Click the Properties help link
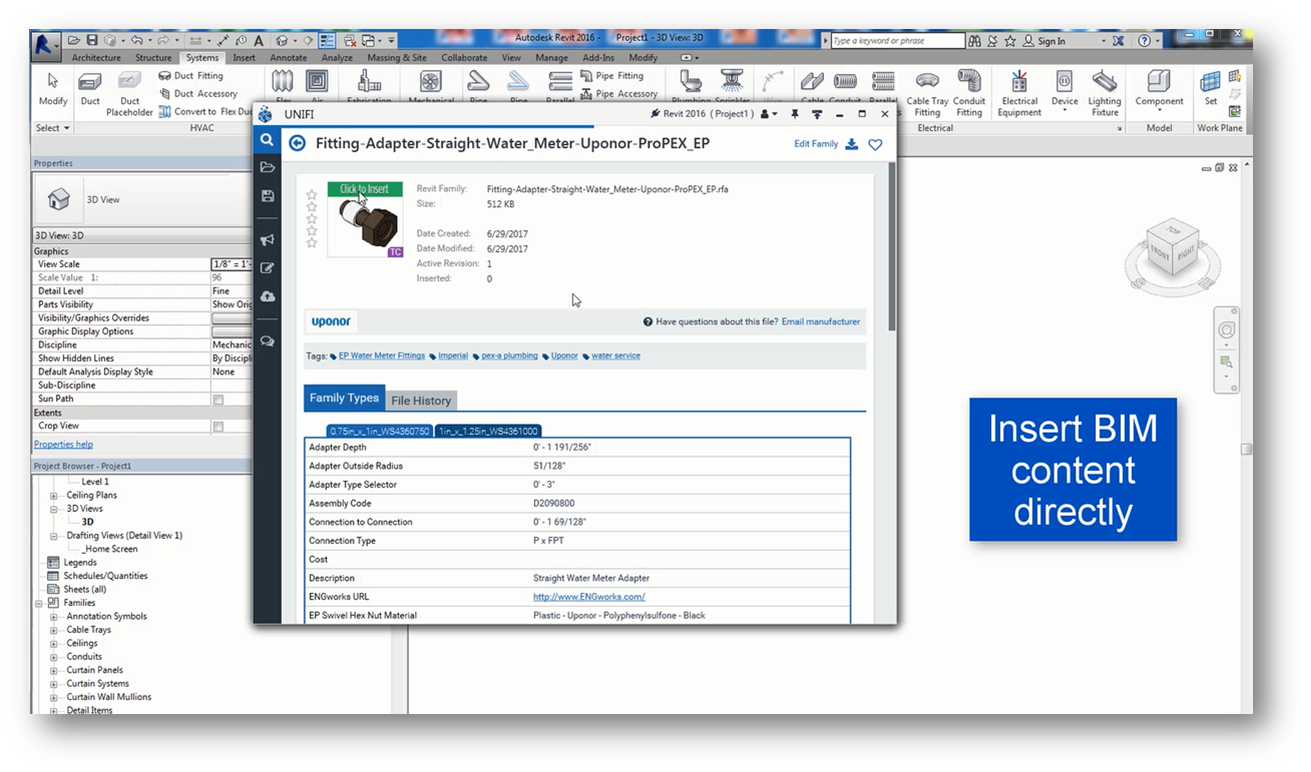 (x=63, y=444)
